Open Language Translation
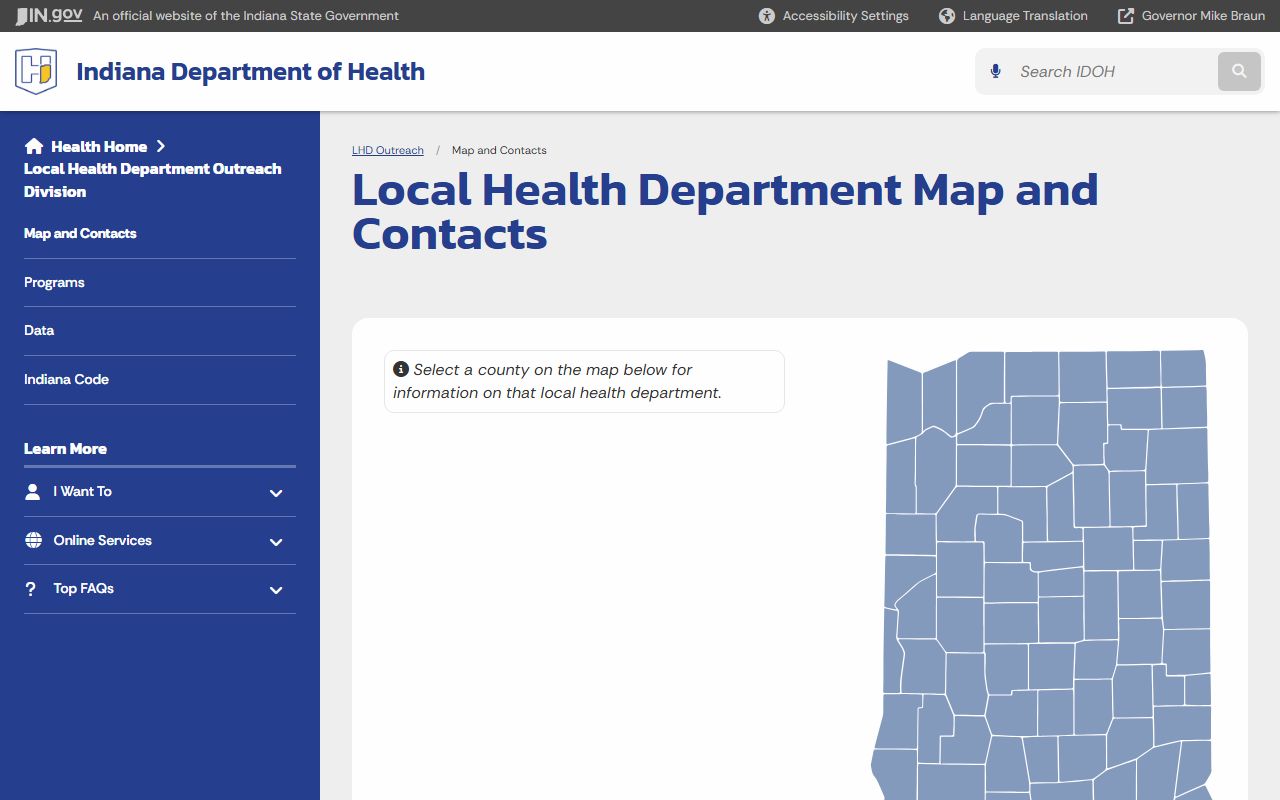The width and height of the screenshot is (1280, 800). point(1013,16)
